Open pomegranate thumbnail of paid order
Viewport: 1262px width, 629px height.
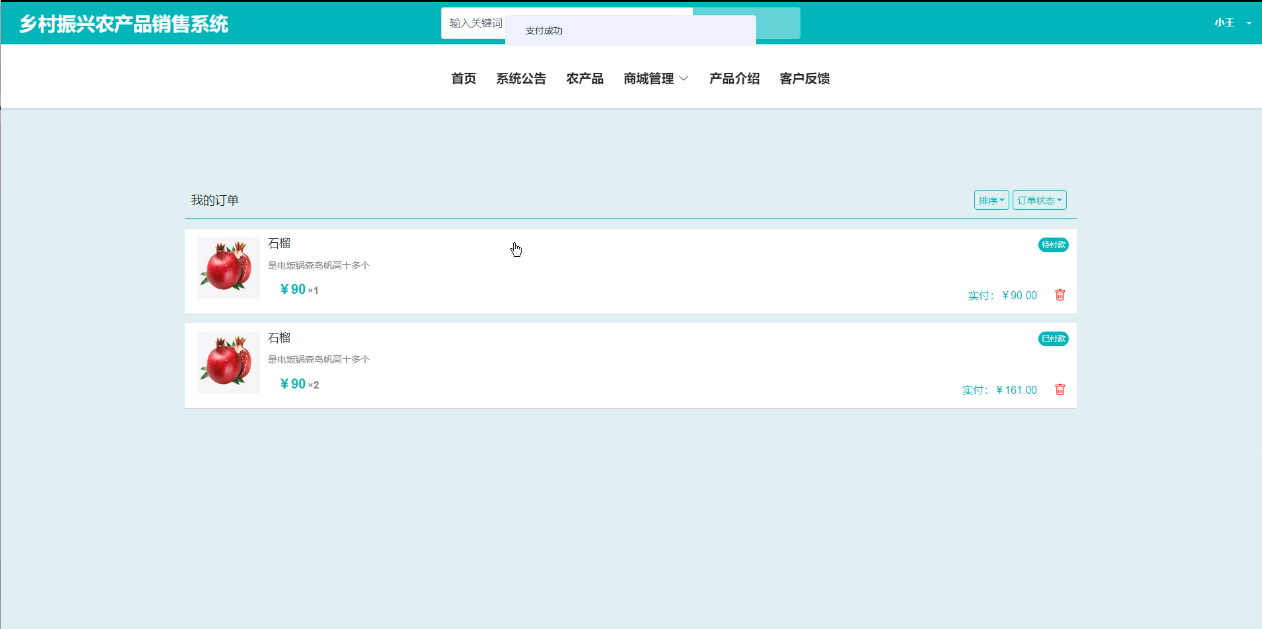click(x=228, y=362)
